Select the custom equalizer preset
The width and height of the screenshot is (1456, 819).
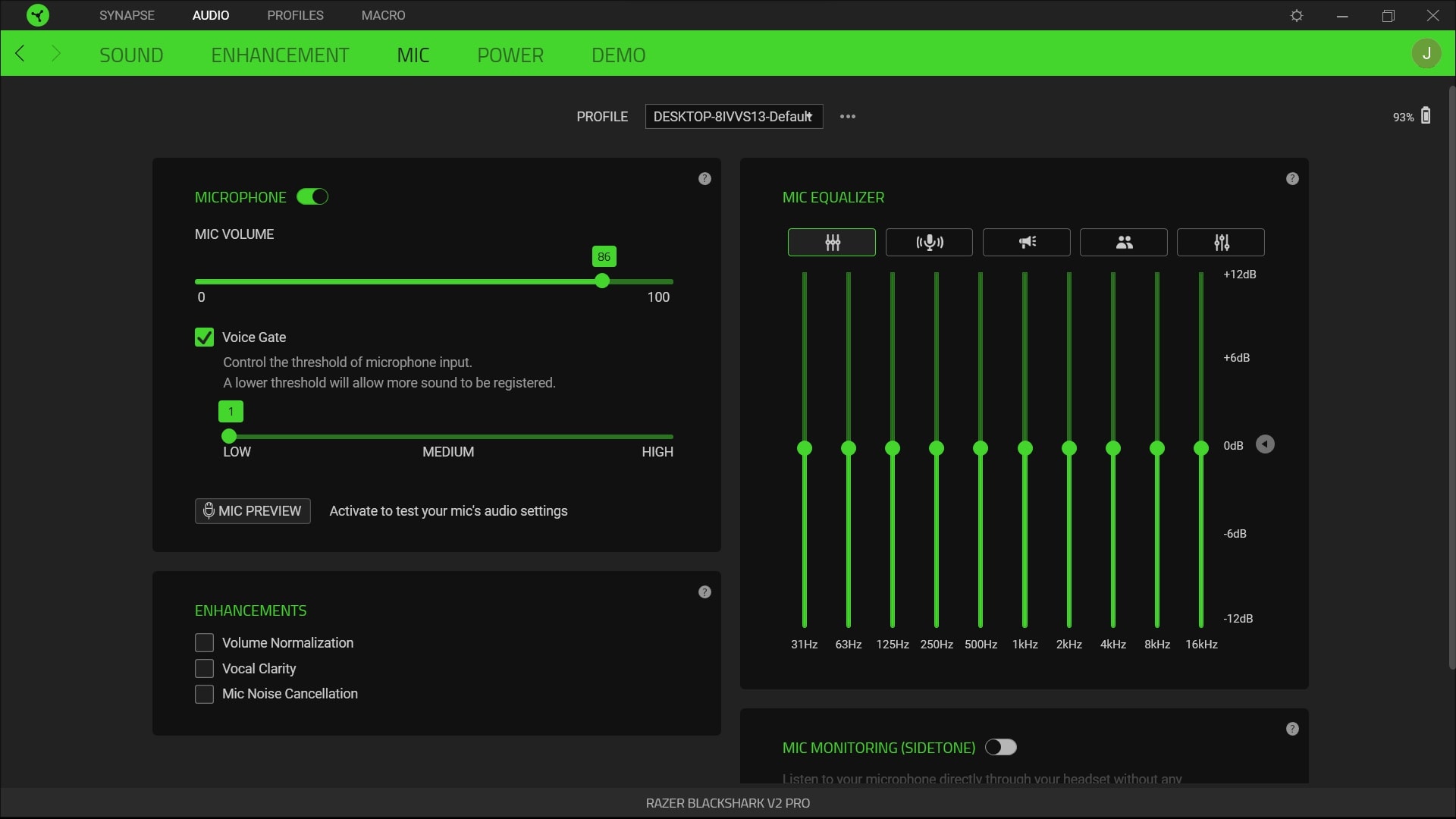(x=1221, y=243)
